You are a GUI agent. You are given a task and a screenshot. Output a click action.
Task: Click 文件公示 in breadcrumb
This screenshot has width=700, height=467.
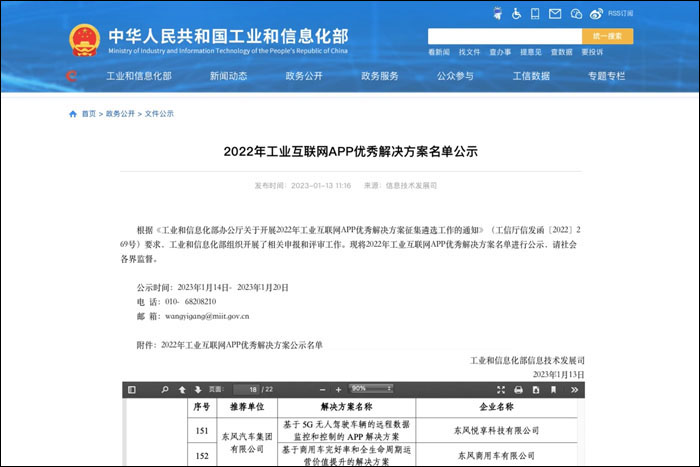tap(159, 114)
